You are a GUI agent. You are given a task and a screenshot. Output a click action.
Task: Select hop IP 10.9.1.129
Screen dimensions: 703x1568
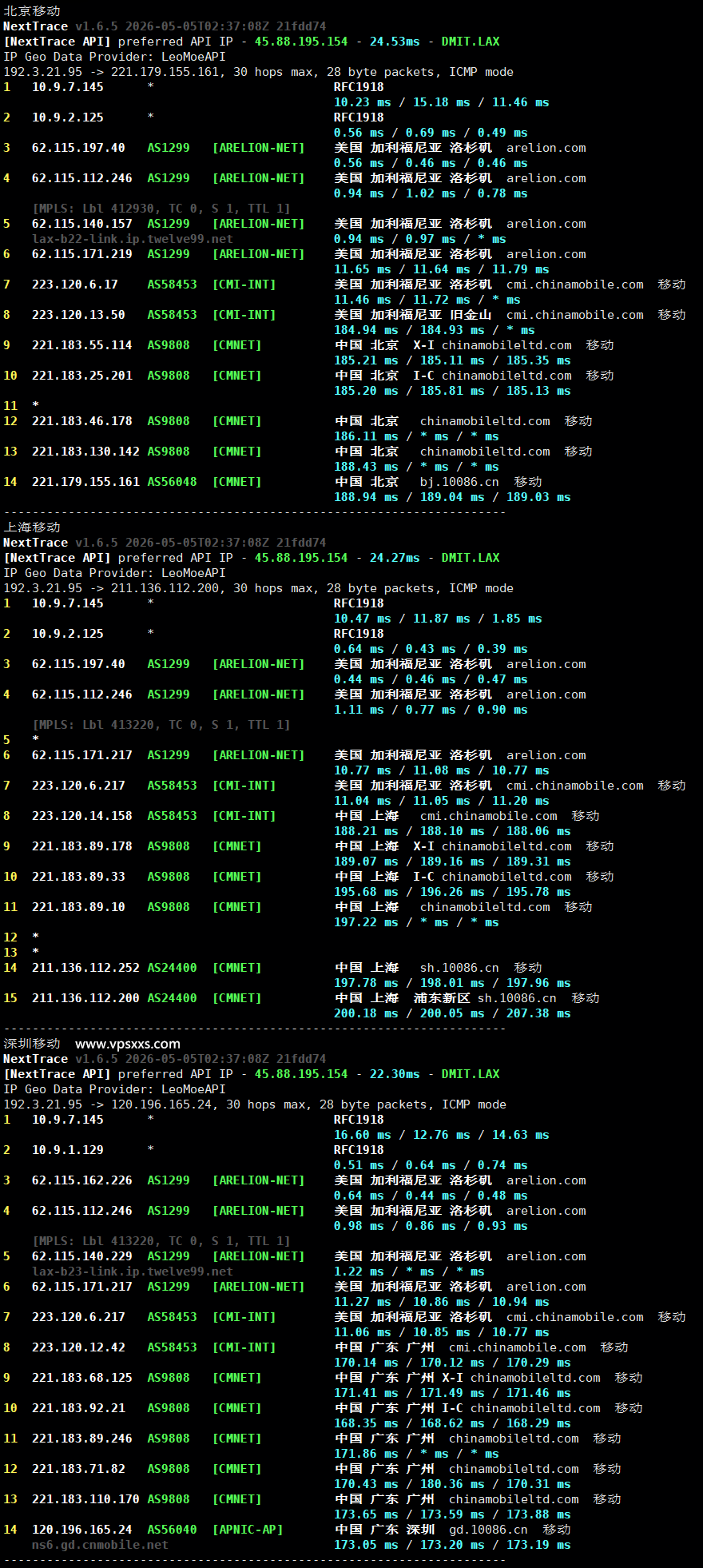pyautogui.click(x=68, y=1150)
